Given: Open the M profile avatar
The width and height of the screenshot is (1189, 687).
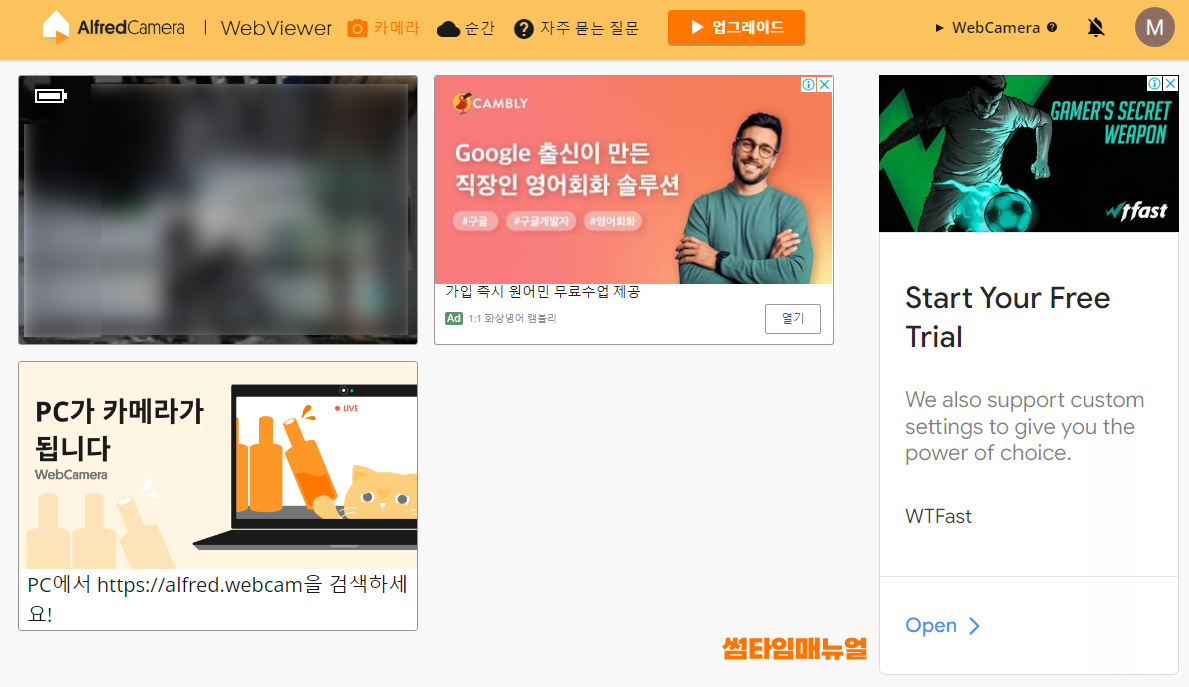Looking at the screenshot, I should pyautogui.click(x=1154, y=27).
